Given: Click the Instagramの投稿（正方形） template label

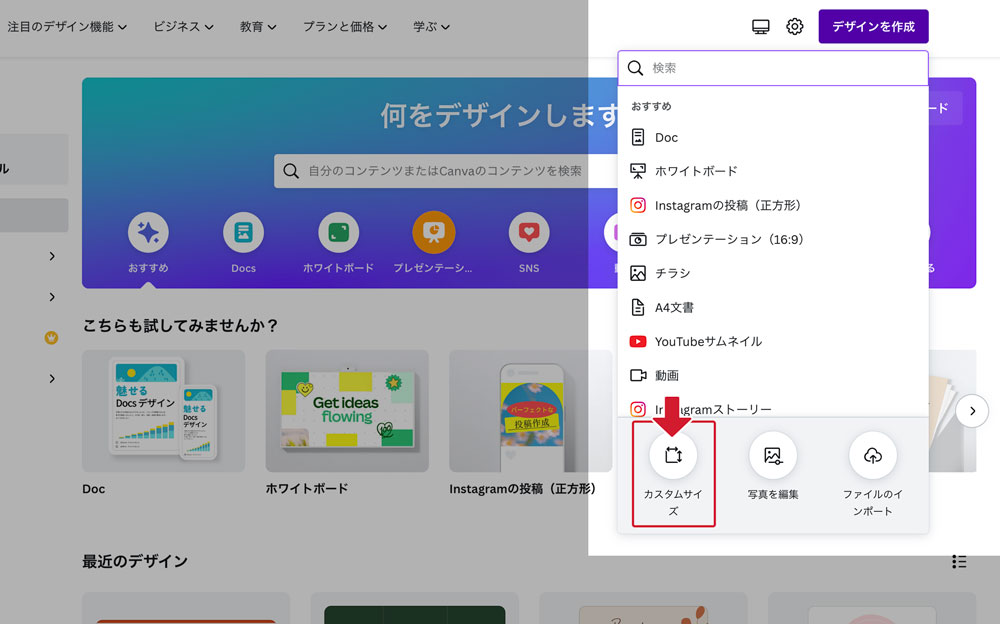Looking at the screenshot, I should pyautogui.click(x=522, y=489).
